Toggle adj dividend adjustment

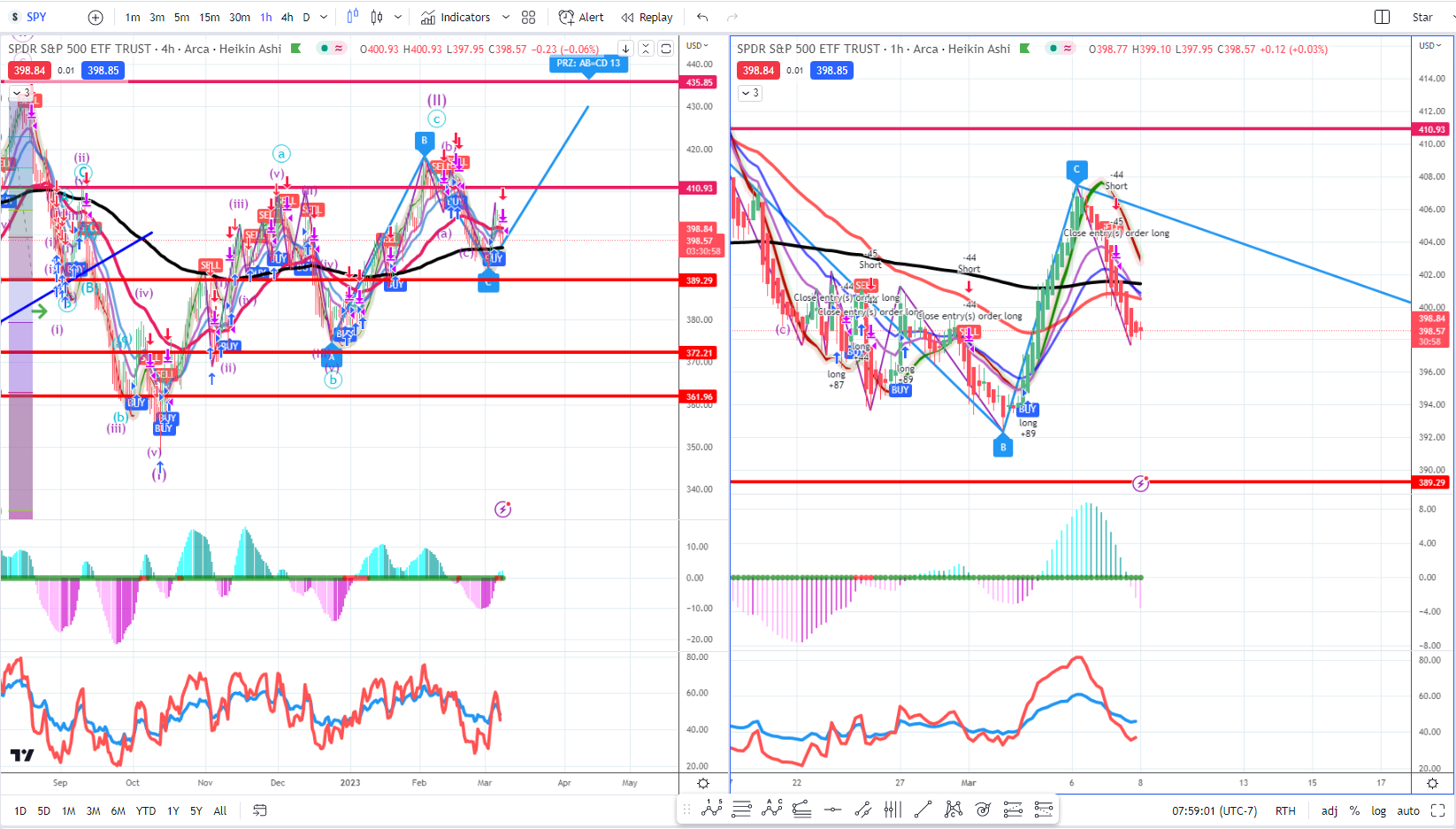[x=1330, y=810]
